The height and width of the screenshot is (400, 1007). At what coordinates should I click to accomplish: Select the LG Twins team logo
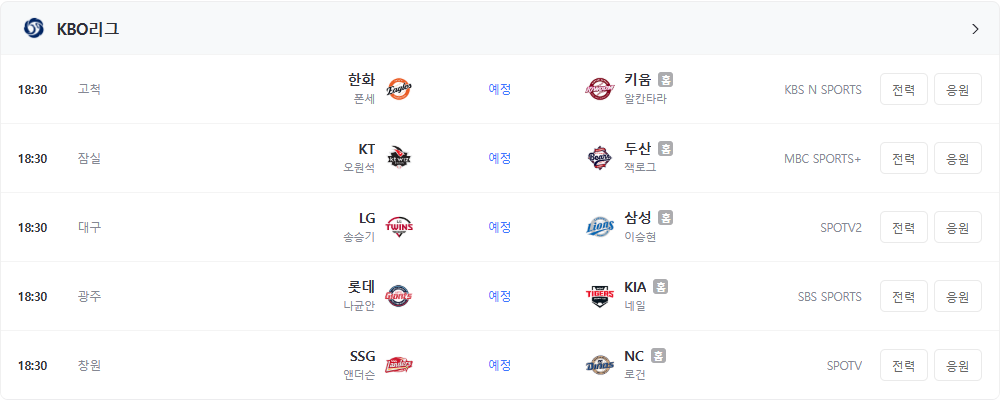coord(399,227)
